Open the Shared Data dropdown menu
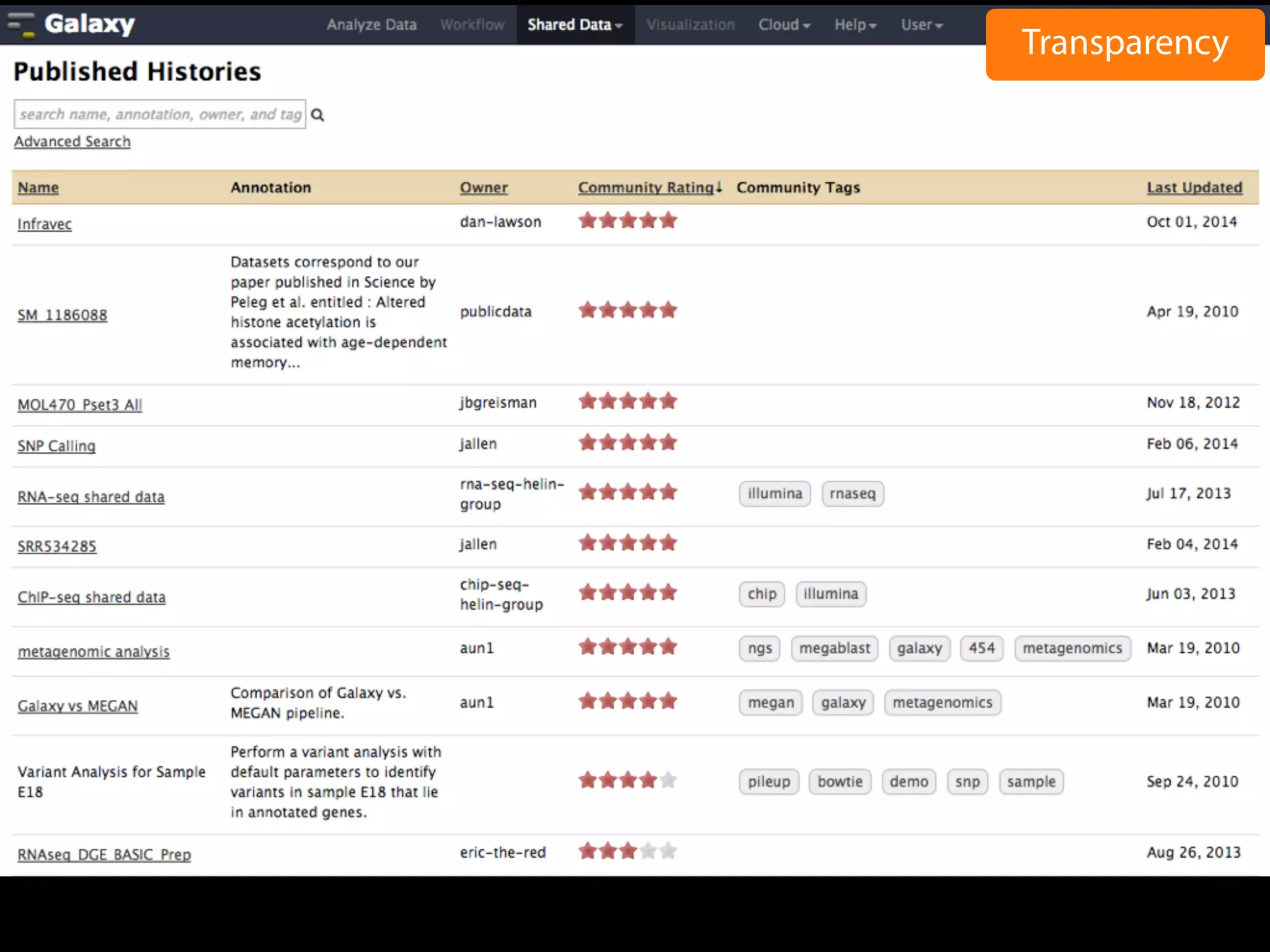 coord(574,25)
